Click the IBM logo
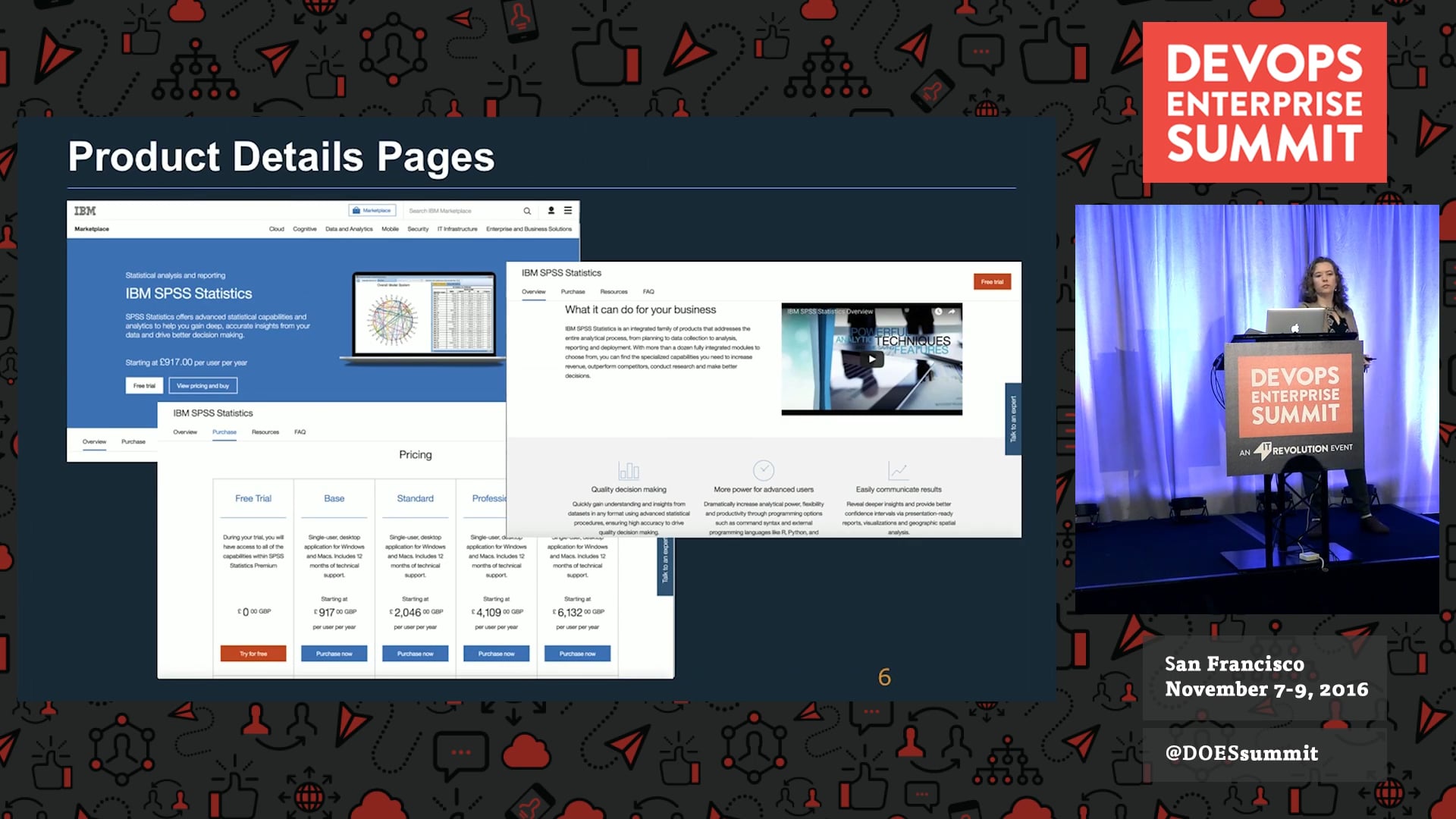 (85, 211)
